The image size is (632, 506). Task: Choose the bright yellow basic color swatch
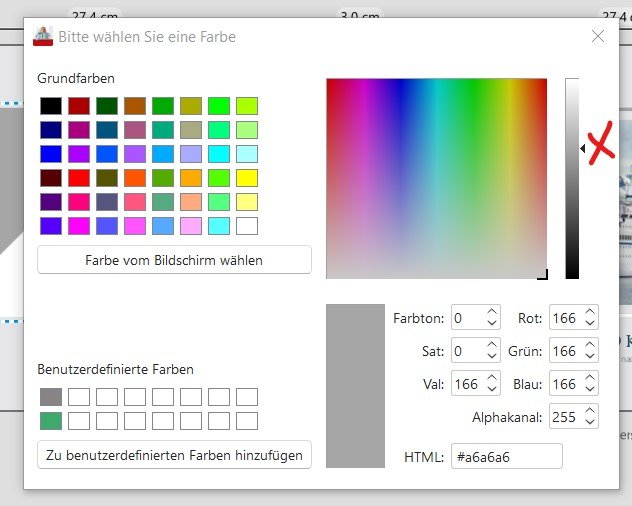(x=247, y=177)
